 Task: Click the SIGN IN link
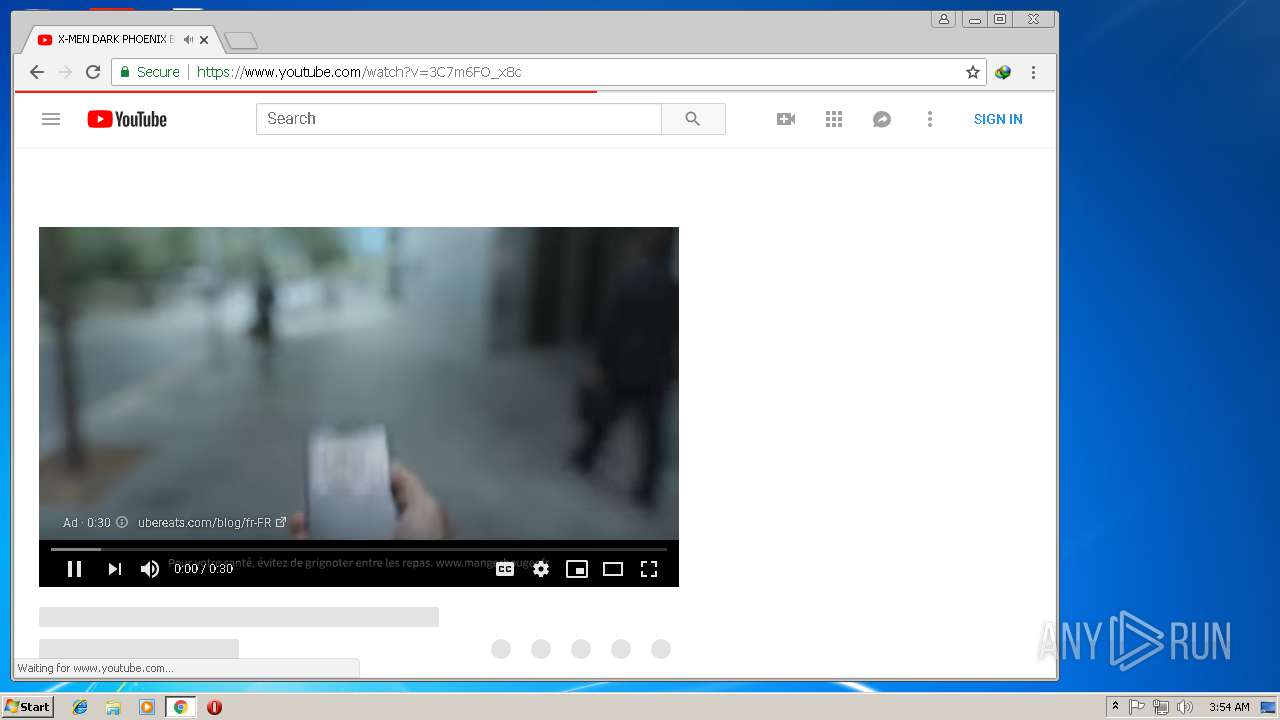(x=998, y=119)
